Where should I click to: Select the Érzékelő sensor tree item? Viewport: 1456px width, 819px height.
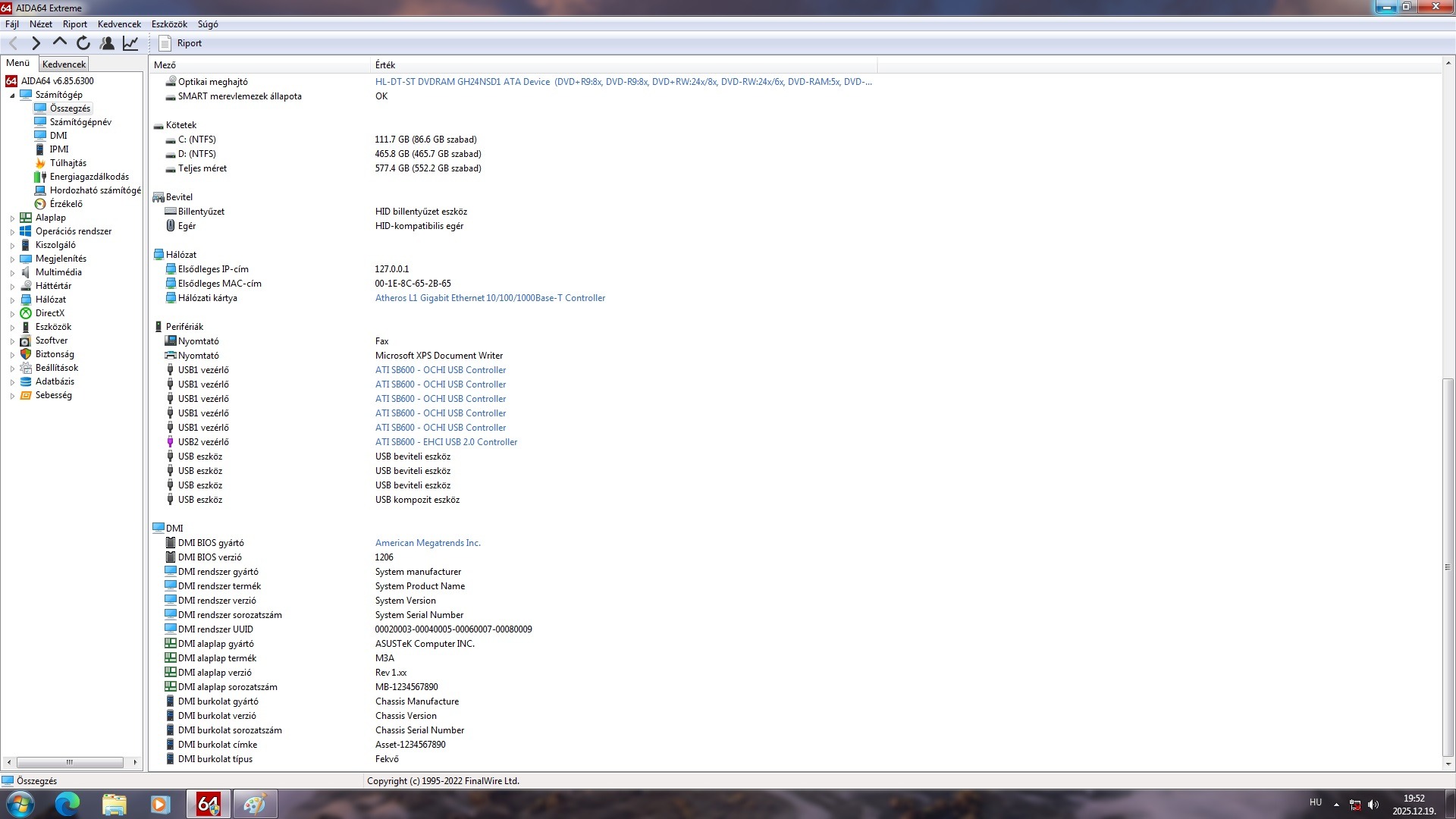(x=65, y=204)
